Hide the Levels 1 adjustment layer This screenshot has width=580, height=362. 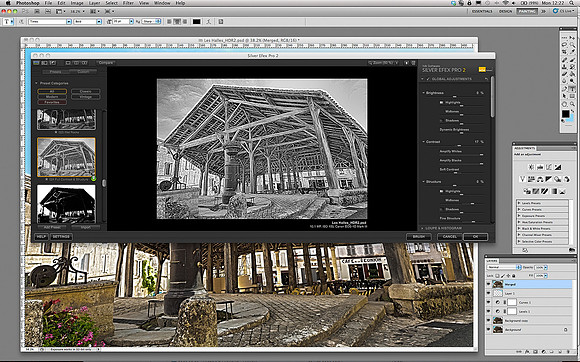tap(489, 311)
